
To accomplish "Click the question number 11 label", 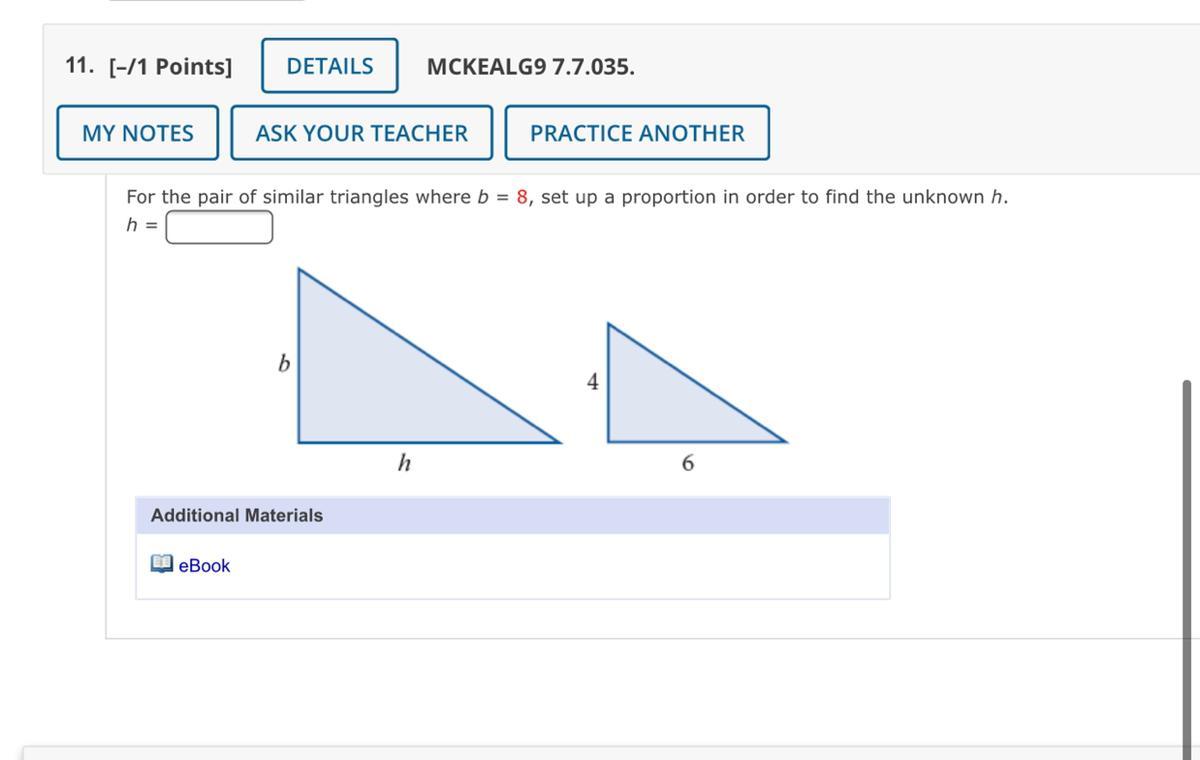I will 79,66.
